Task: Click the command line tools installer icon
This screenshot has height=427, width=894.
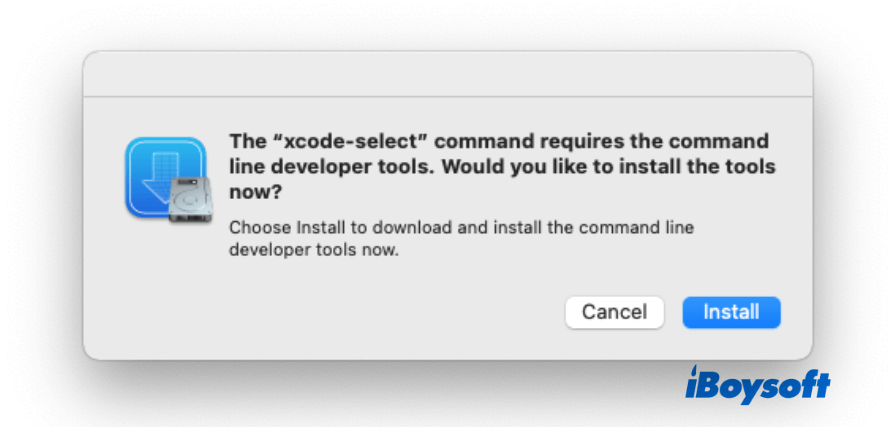Action: pos(166,180)
